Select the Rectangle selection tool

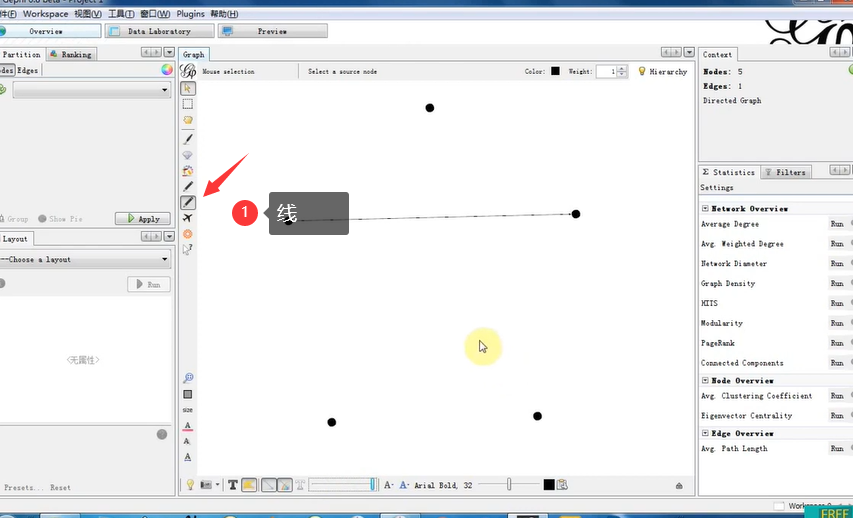(x=188, y=104)
